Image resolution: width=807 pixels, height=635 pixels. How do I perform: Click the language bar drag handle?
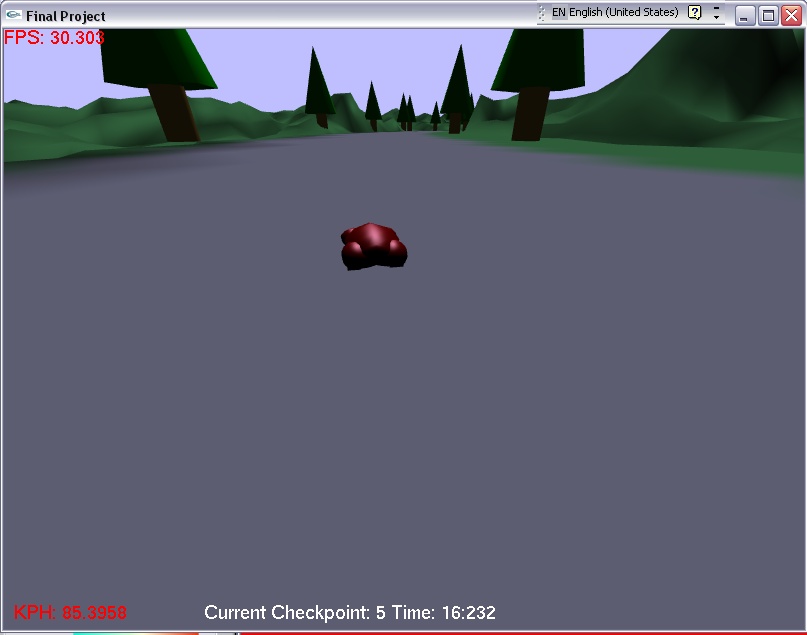542,13
